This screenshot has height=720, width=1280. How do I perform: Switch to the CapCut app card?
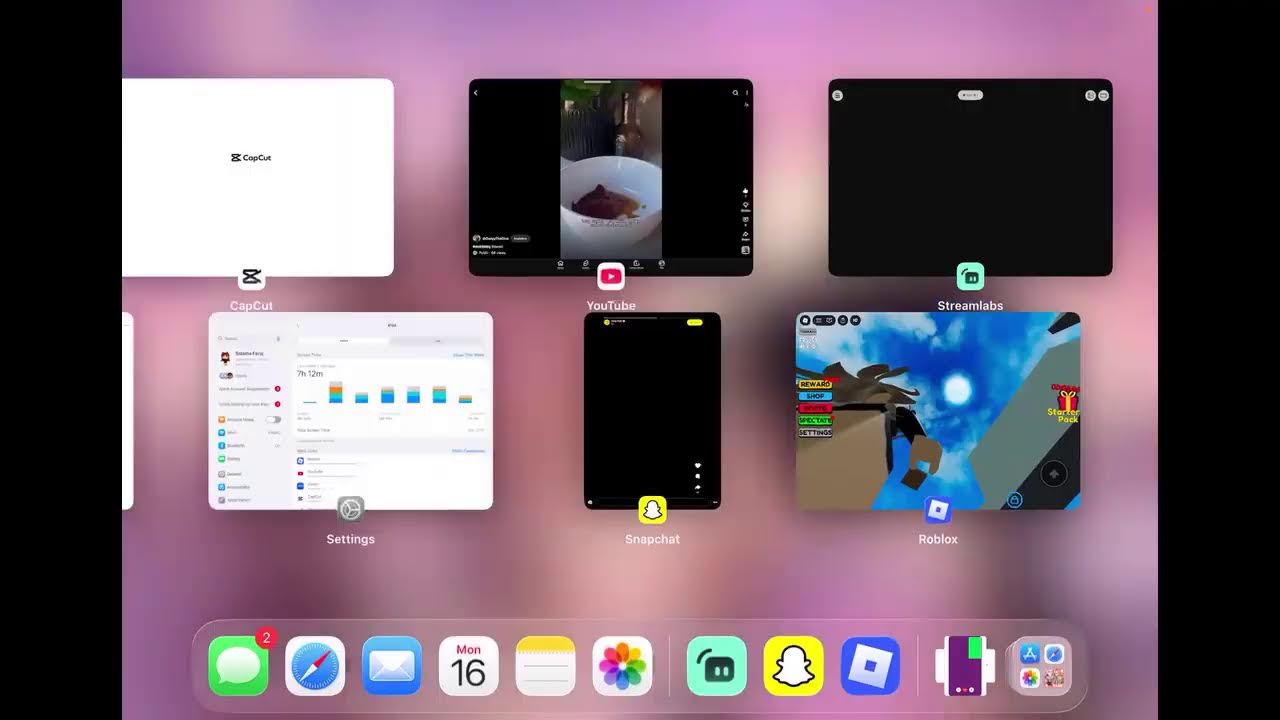click(258, 177)
